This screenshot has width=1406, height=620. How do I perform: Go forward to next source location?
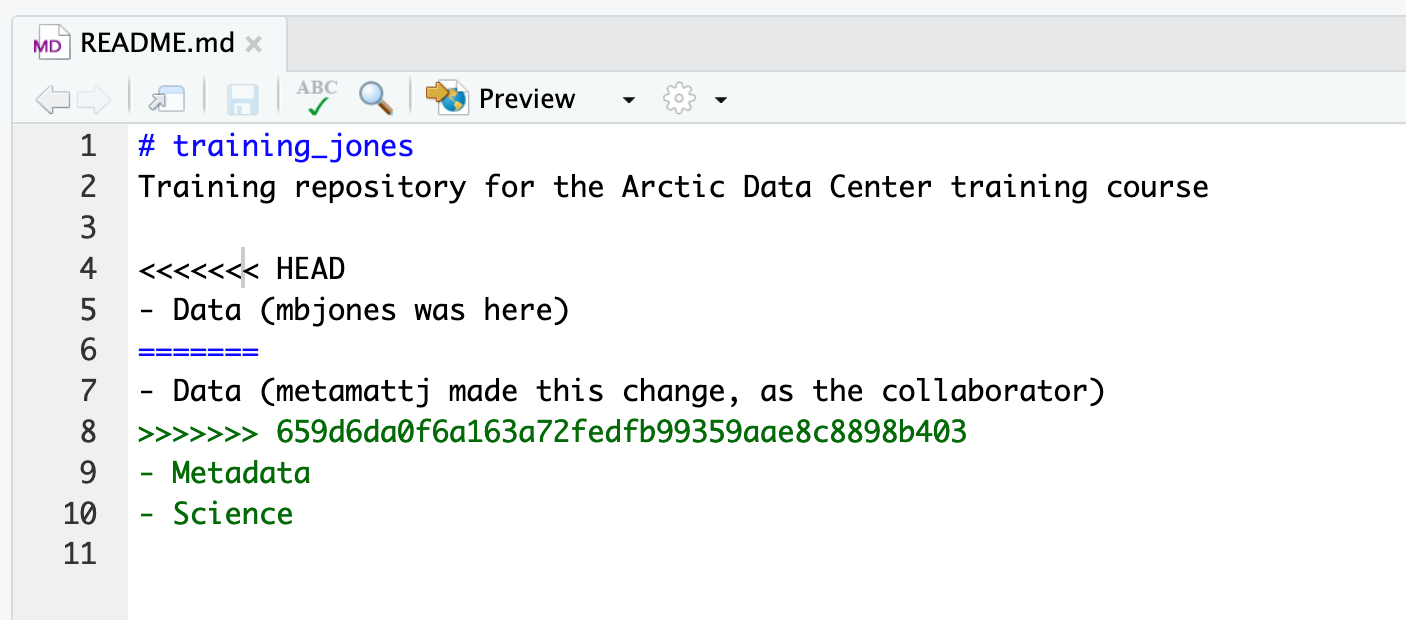click(x=93, y=98)
